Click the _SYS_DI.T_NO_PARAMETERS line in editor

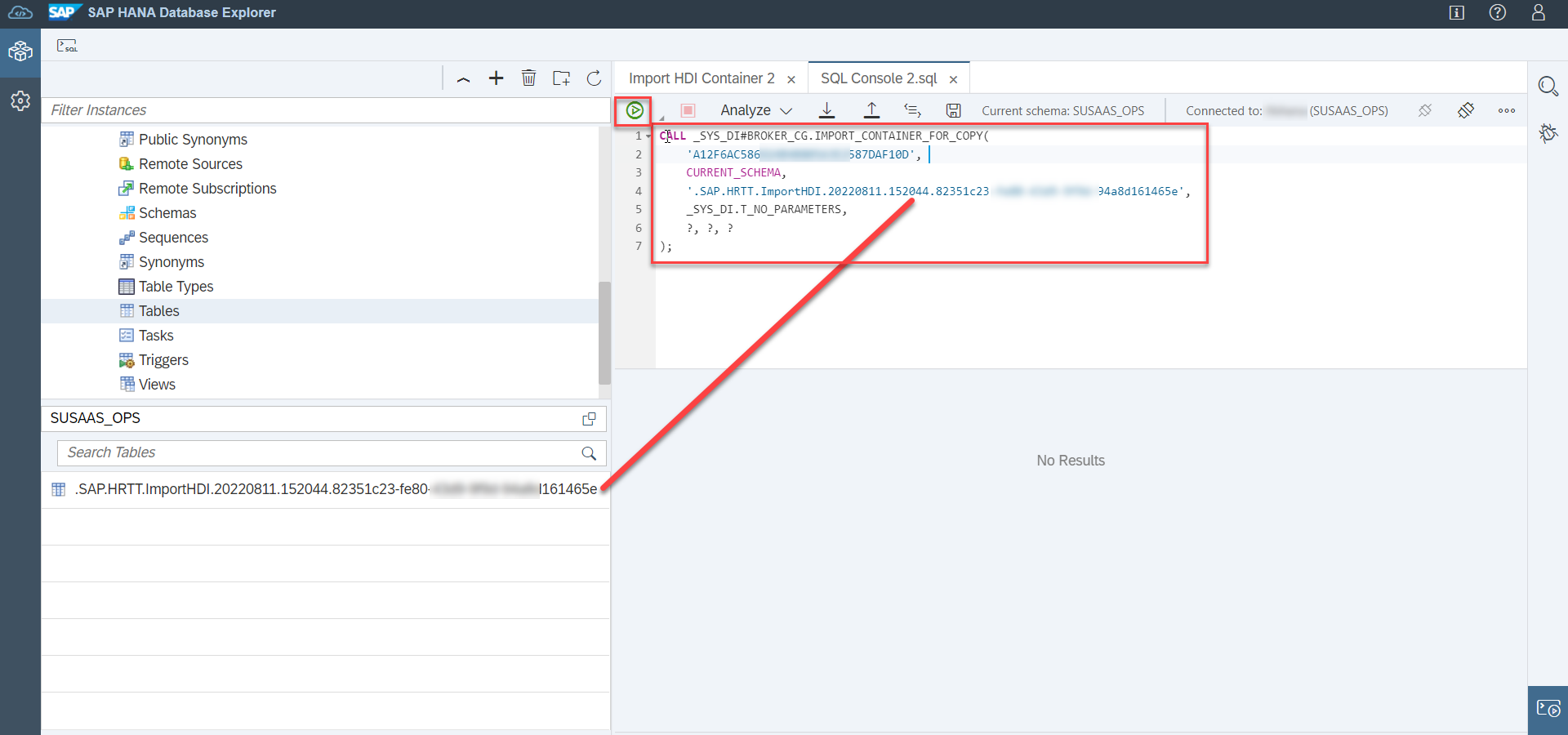(766, 209)
